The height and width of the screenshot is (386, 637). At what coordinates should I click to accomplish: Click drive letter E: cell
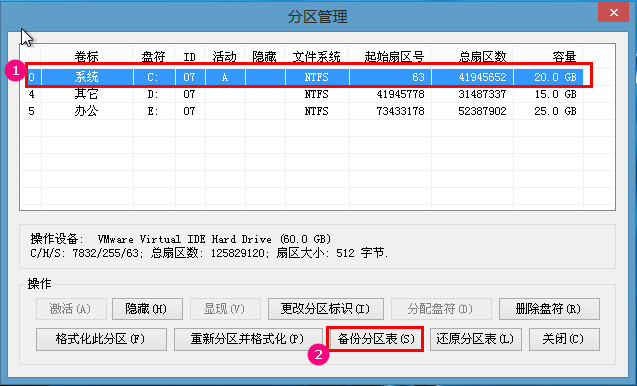(153, 111)
